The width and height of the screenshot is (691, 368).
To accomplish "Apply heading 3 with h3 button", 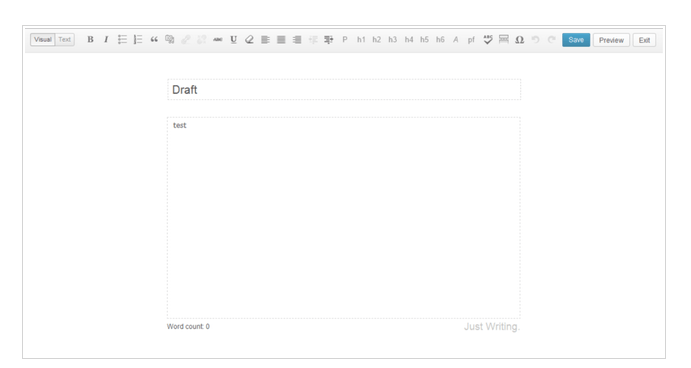I will pos(393,40).
